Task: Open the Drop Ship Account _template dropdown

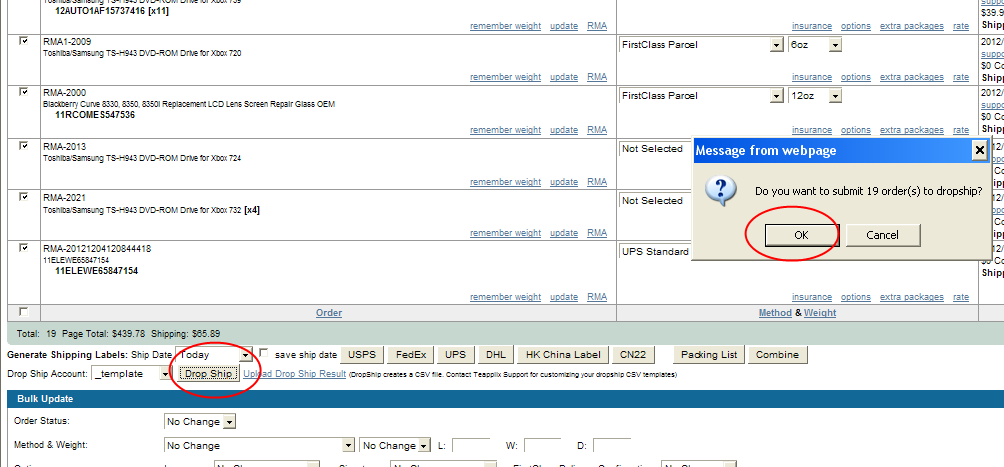Action: point(131,373)
